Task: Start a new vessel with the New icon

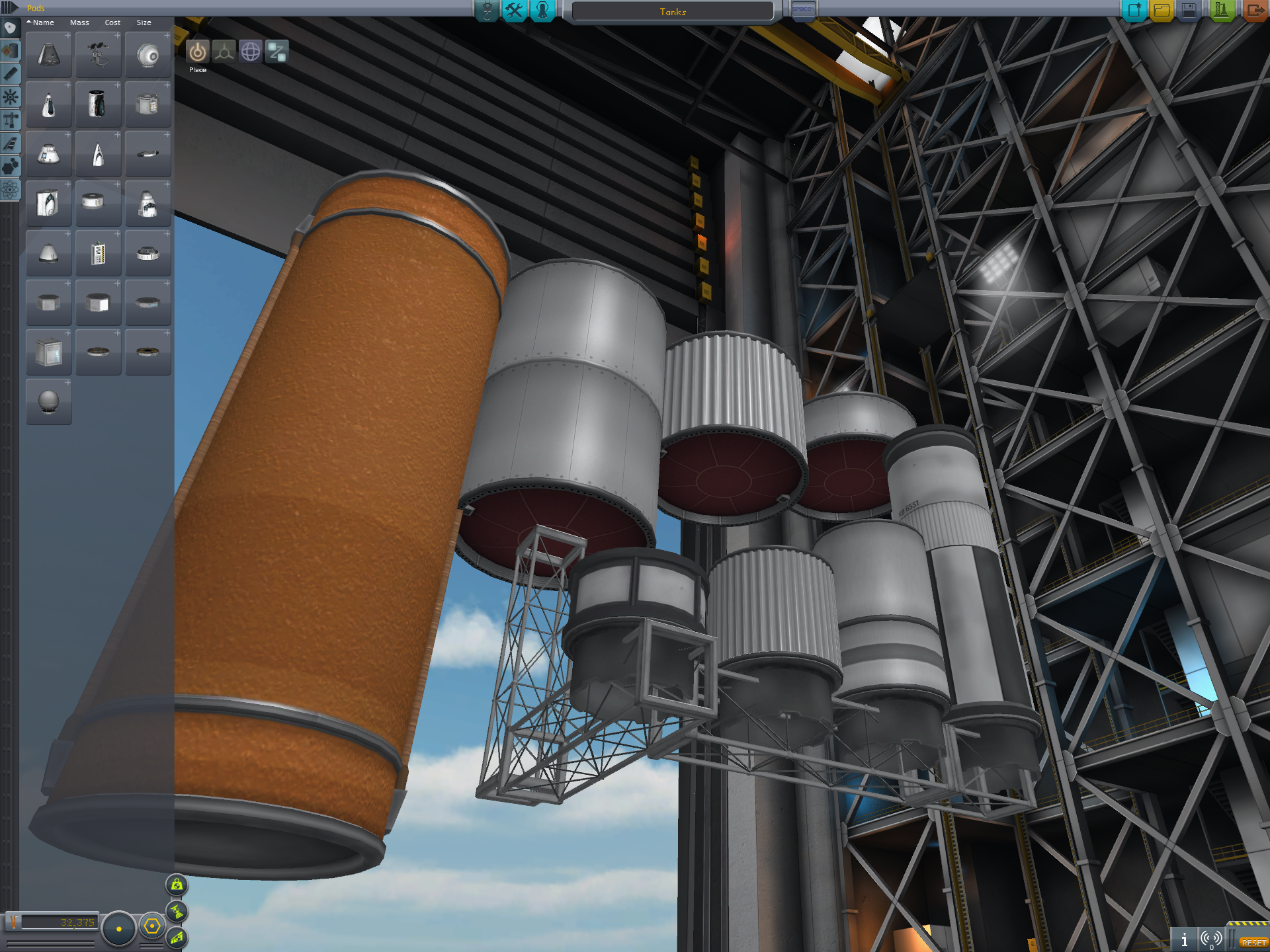Action: point(1134,11)
